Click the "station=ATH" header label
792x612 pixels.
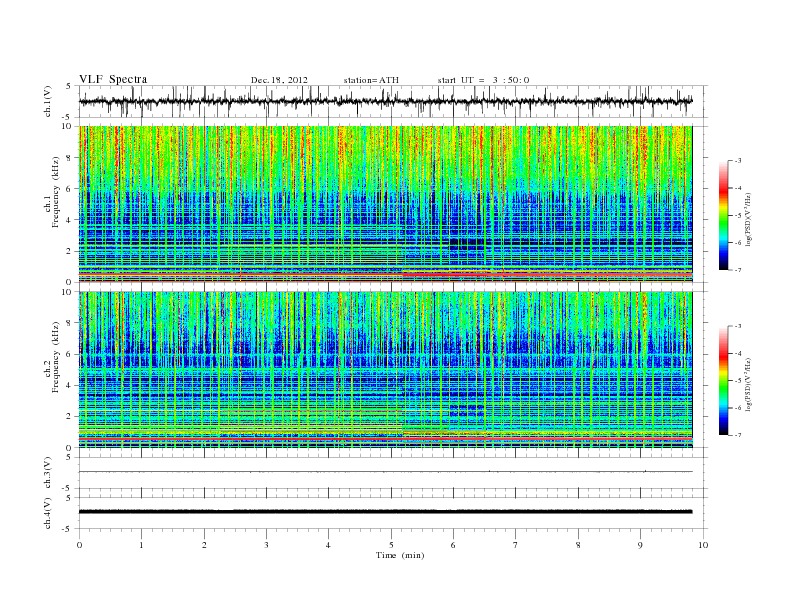coord(371,80)
